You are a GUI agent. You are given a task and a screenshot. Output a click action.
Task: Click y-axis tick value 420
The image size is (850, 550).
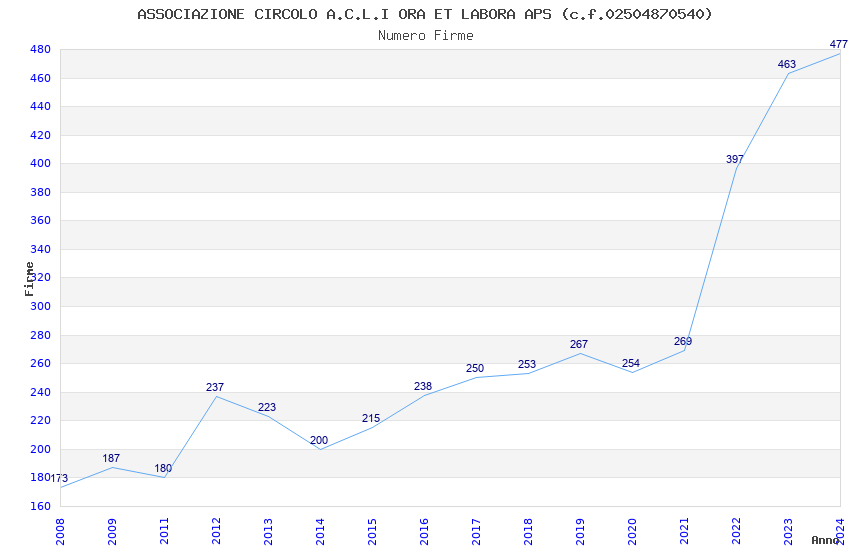[41, 135]
